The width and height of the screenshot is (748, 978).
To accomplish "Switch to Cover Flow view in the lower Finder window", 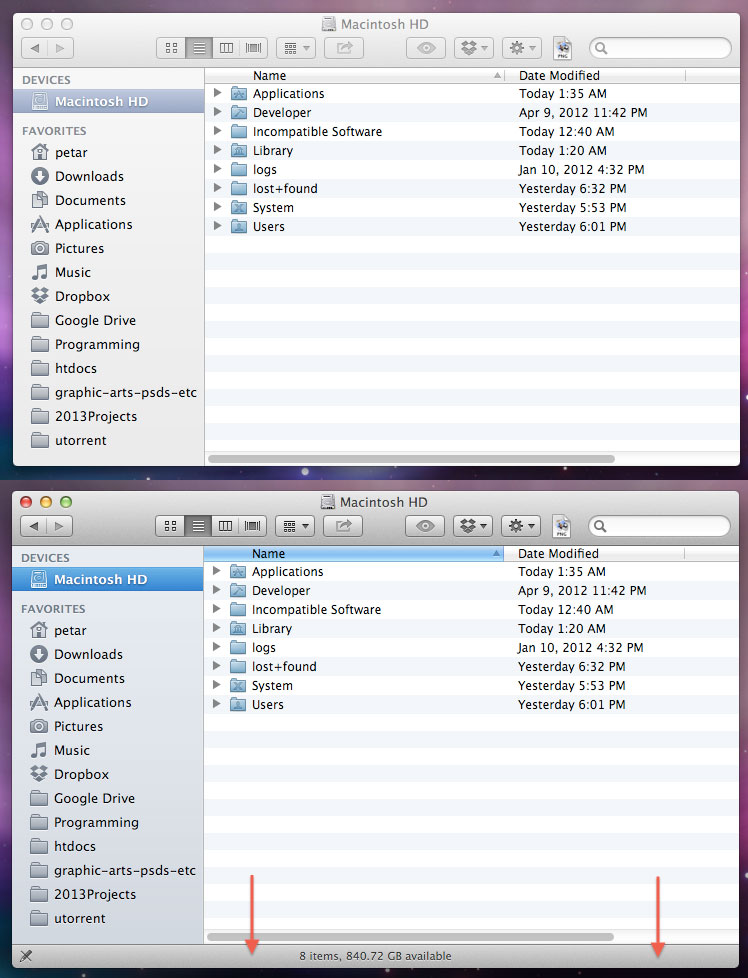I will (253, 526).
